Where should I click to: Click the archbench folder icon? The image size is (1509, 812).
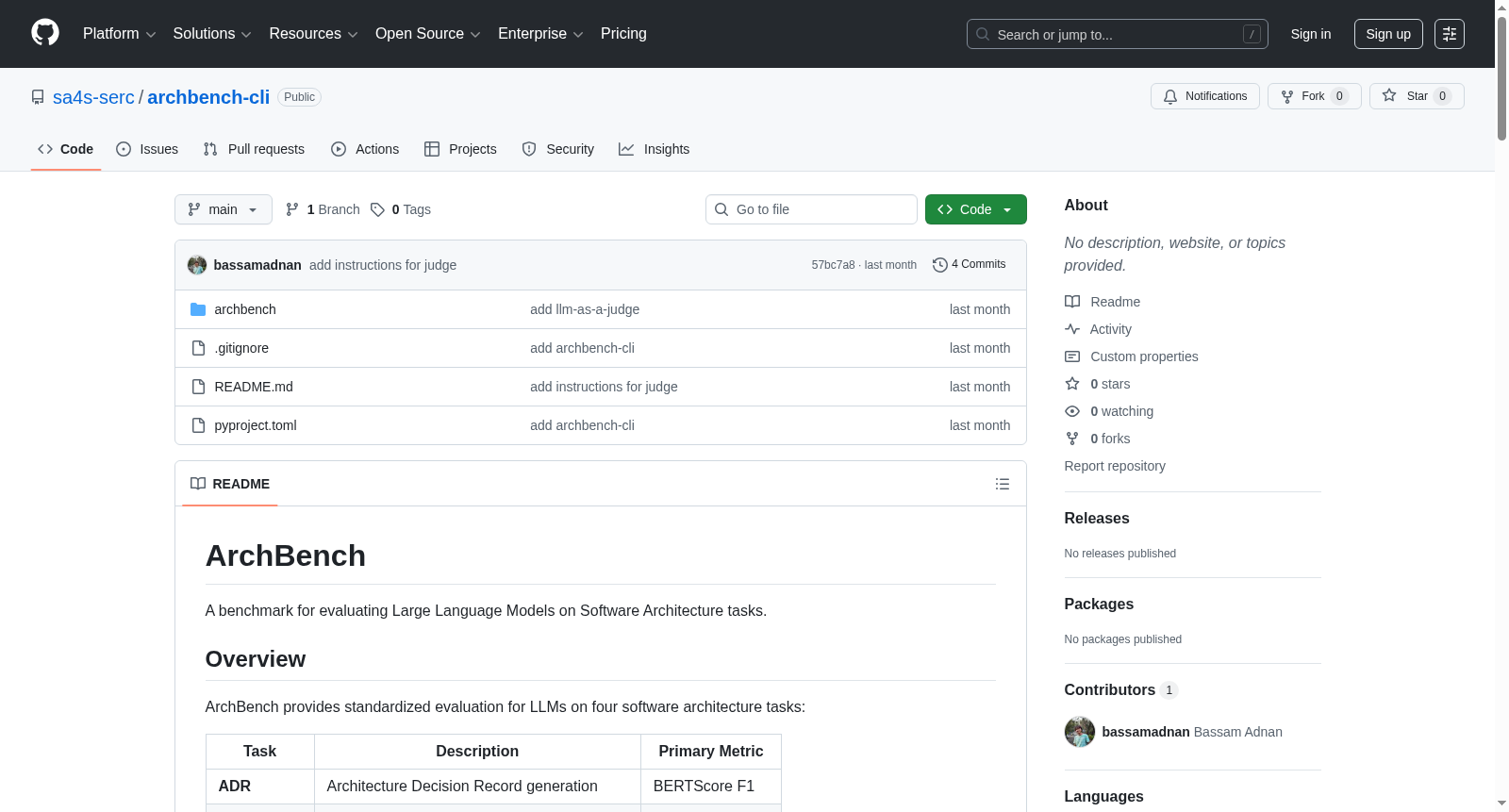pyautogui.click(x=198, y=309)
